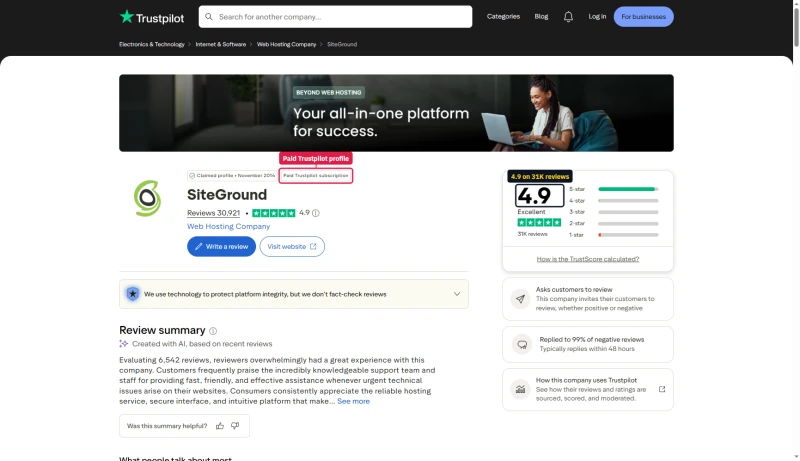Click Replied to 99% of negative reviews card
This screenshot has height=461, width=800.
[587, 344]
